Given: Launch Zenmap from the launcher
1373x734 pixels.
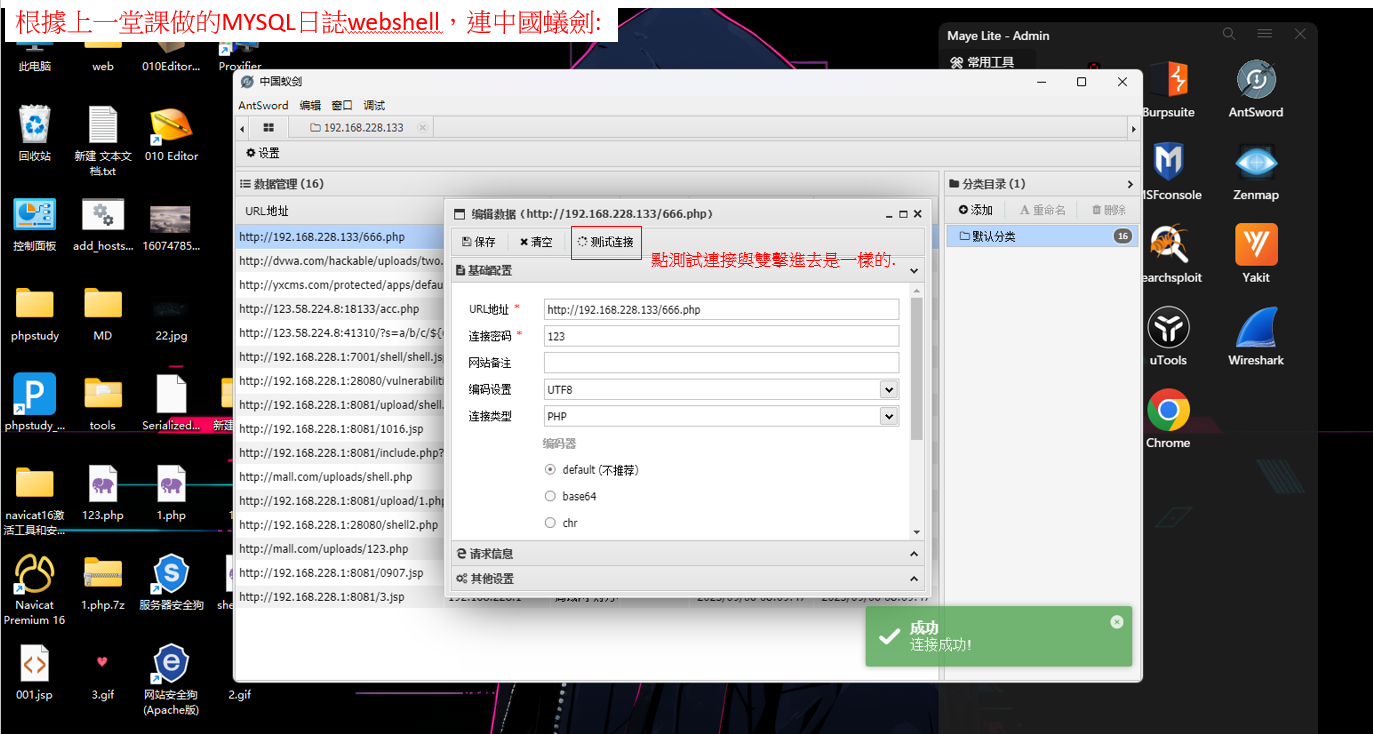Looking at the screenshot, I should click(1256, 162).
